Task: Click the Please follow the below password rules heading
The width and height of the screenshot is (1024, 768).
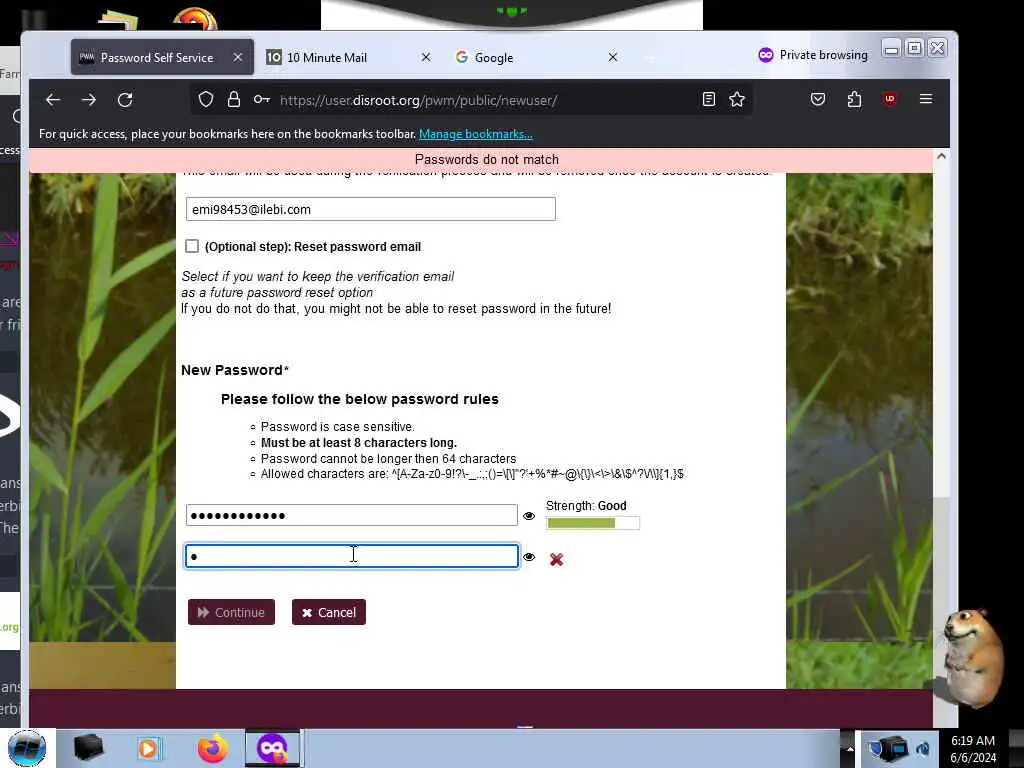Action: [x=359, y=399]
